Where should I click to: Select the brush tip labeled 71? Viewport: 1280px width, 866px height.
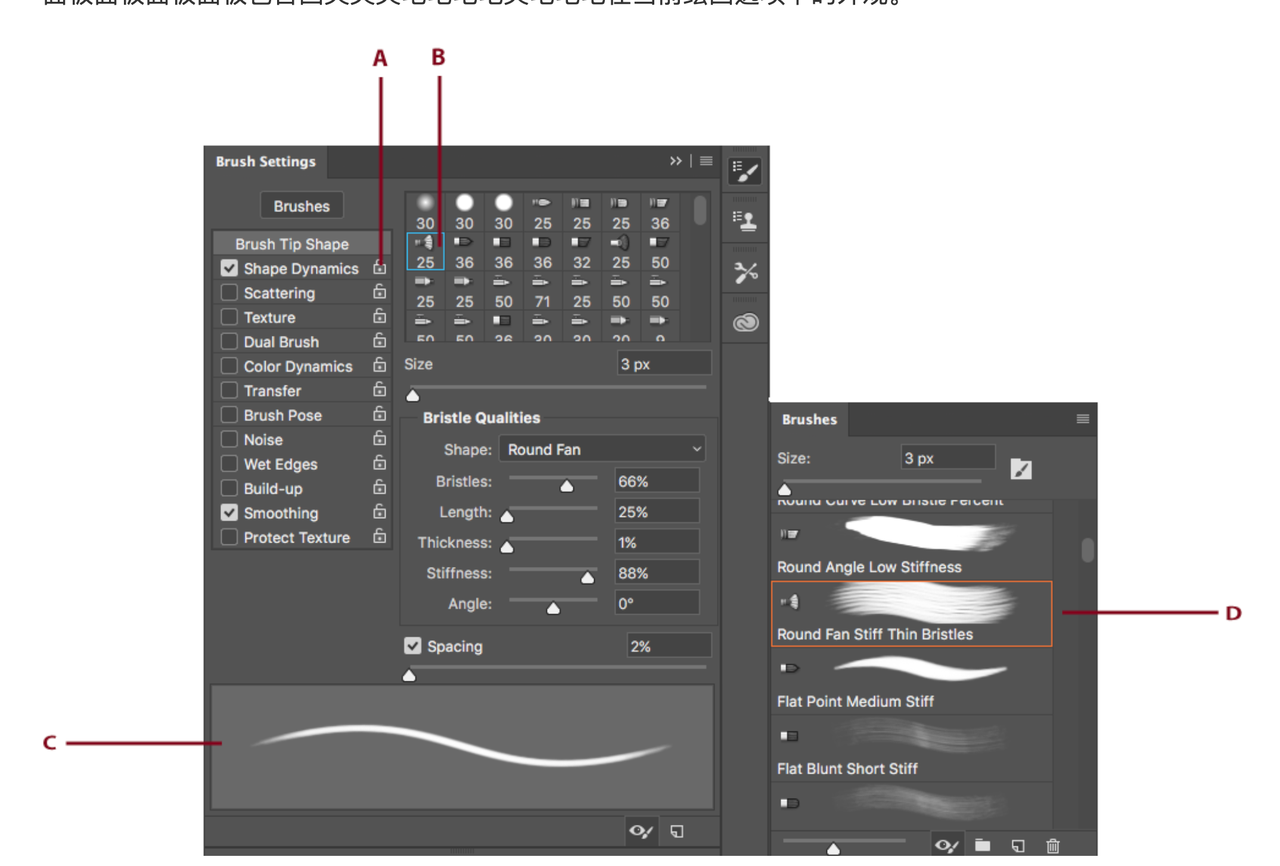(542, 291)
